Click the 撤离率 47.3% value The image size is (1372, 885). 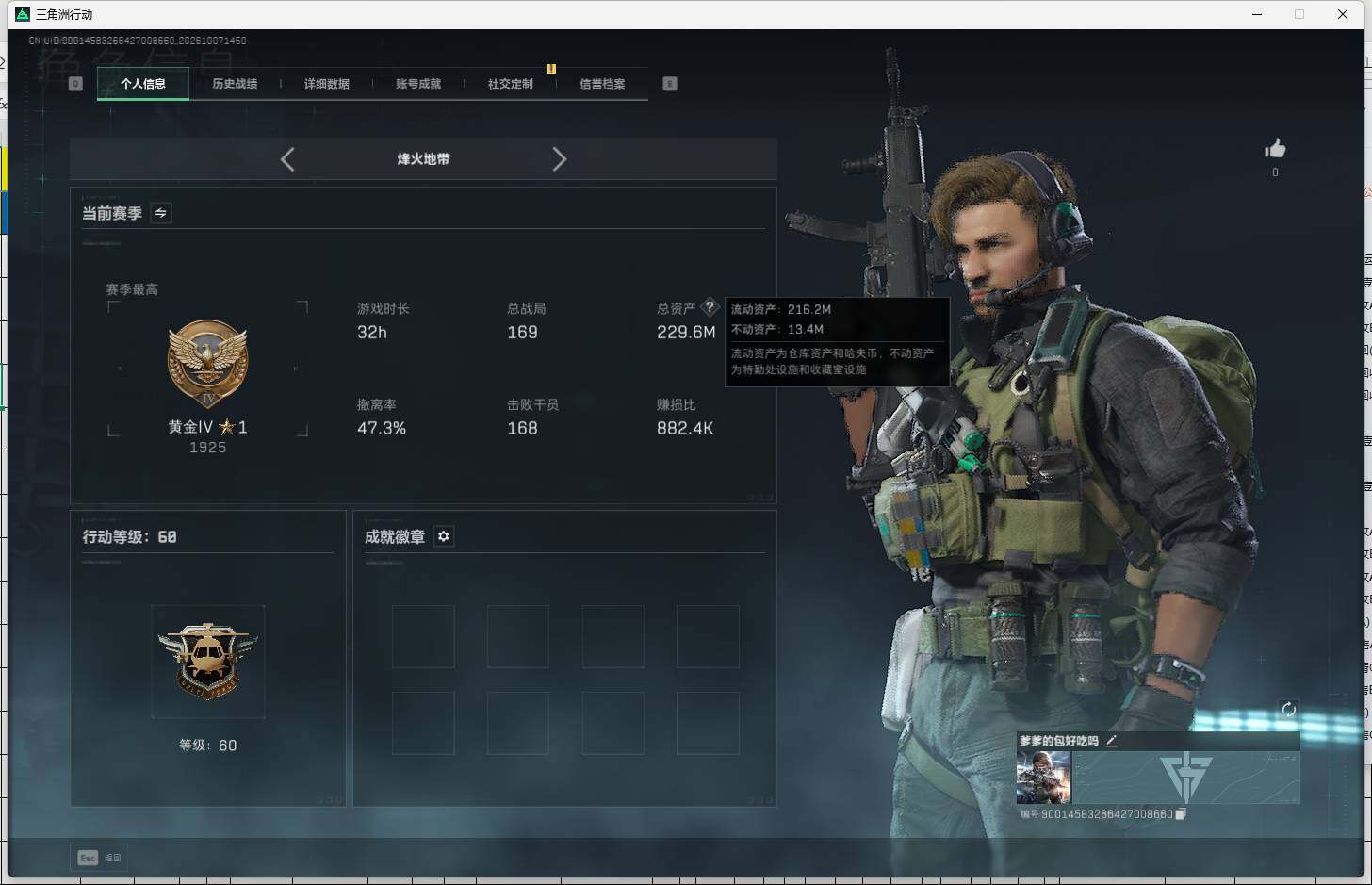pyautogui.click(x=382, y=428)
